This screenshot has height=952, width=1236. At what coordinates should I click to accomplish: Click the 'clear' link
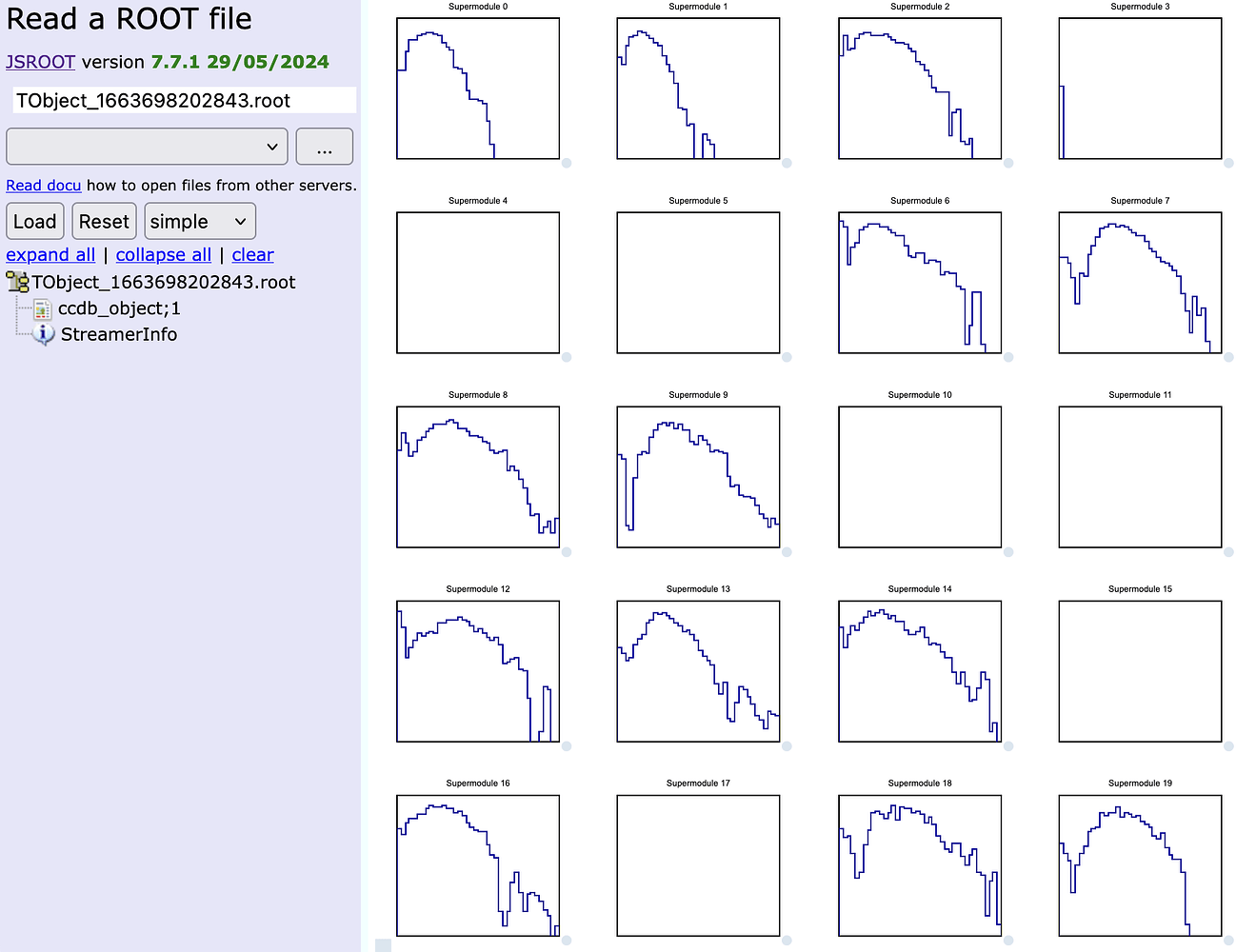click(253, 255)
